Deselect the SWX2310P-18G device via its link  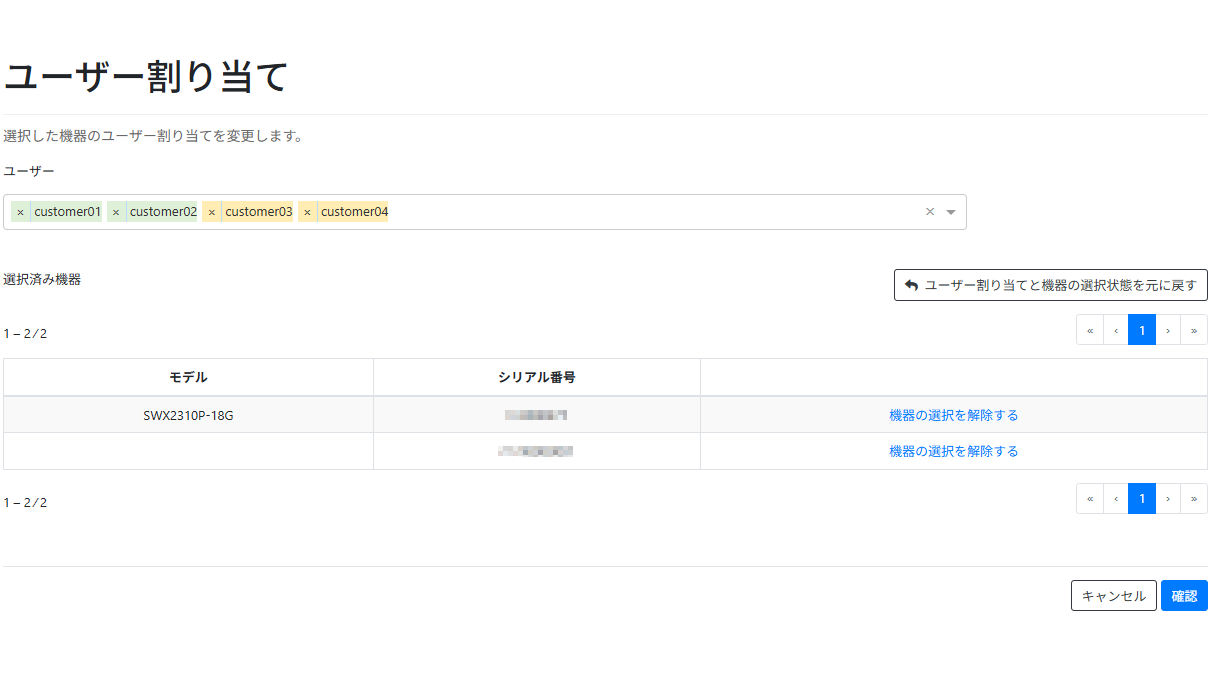tap(951, 414)
